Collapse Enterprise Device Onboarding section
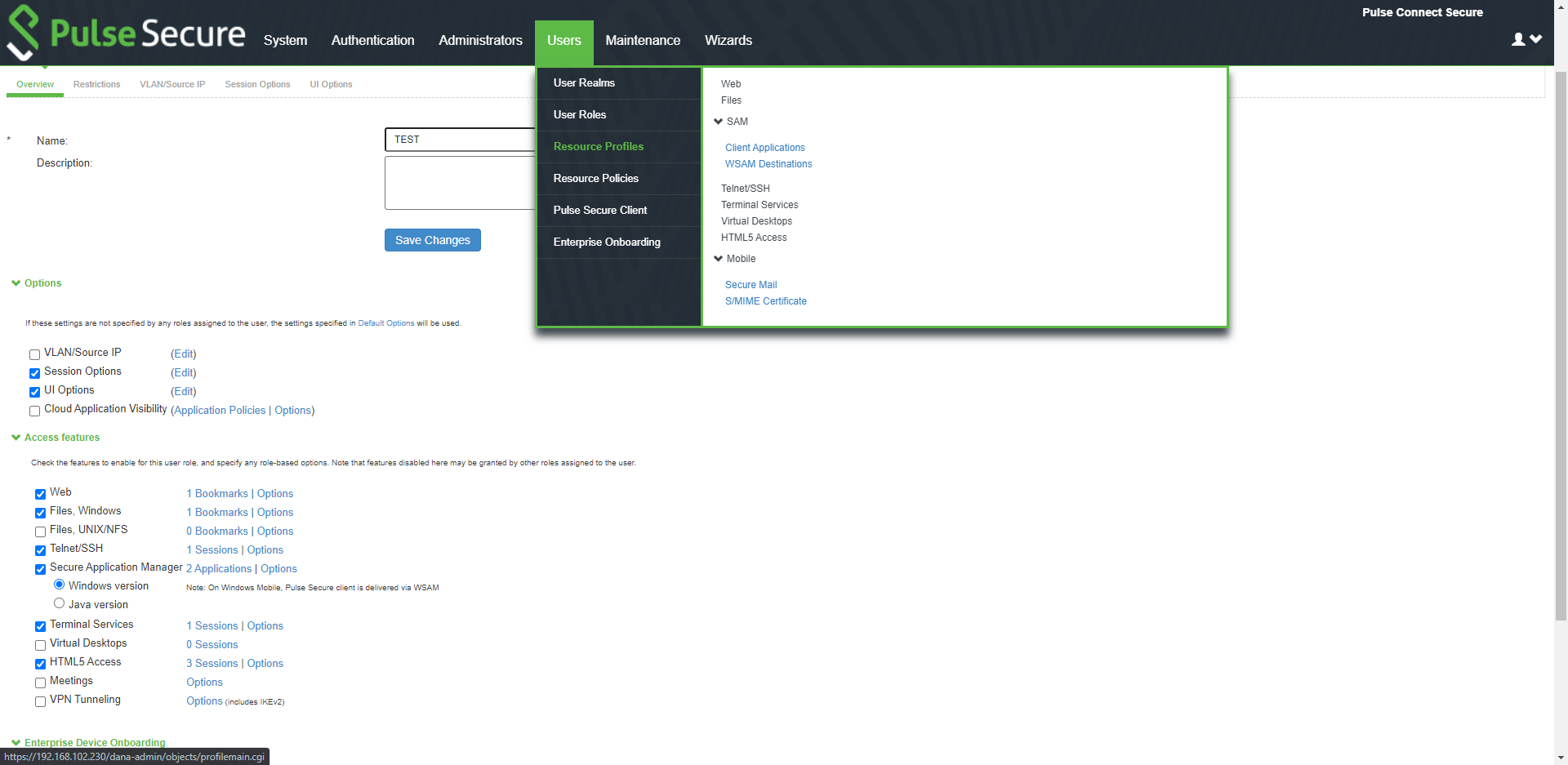The height and width of the screenshot is (765, 1568). coord(88,742)
